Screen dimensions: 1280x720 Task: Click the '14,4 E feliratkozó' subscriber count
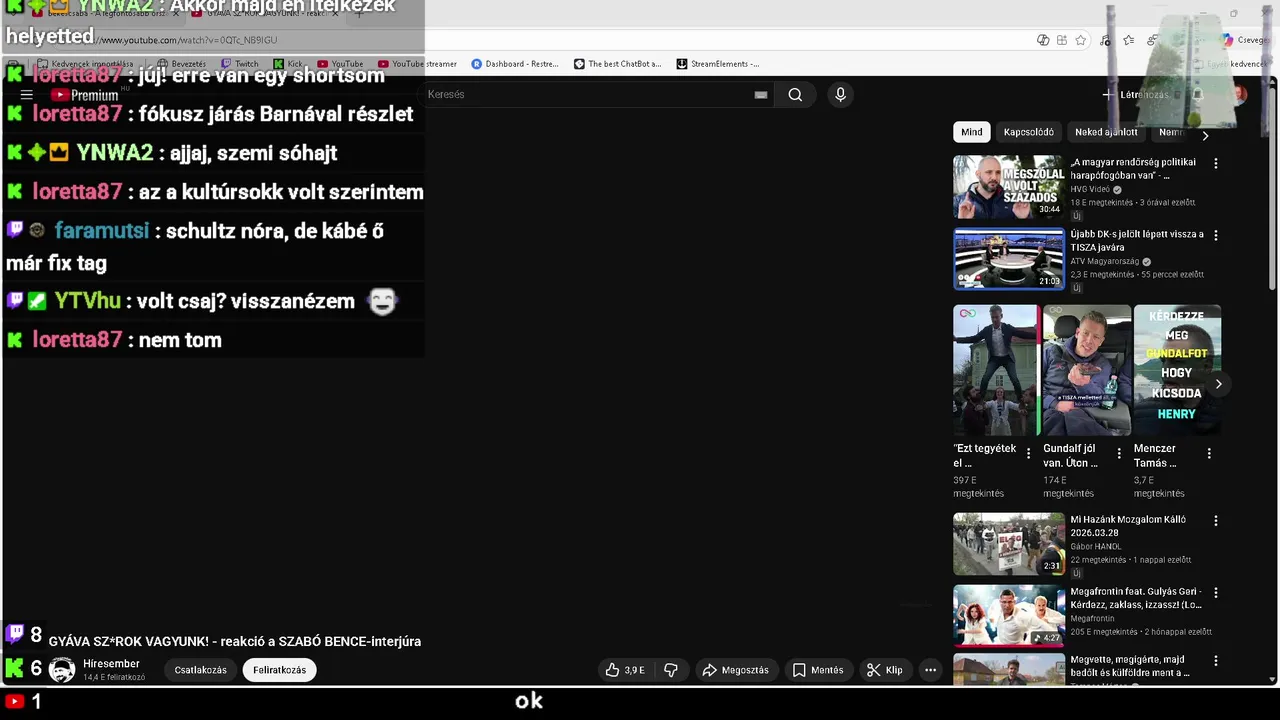[114, 678]
